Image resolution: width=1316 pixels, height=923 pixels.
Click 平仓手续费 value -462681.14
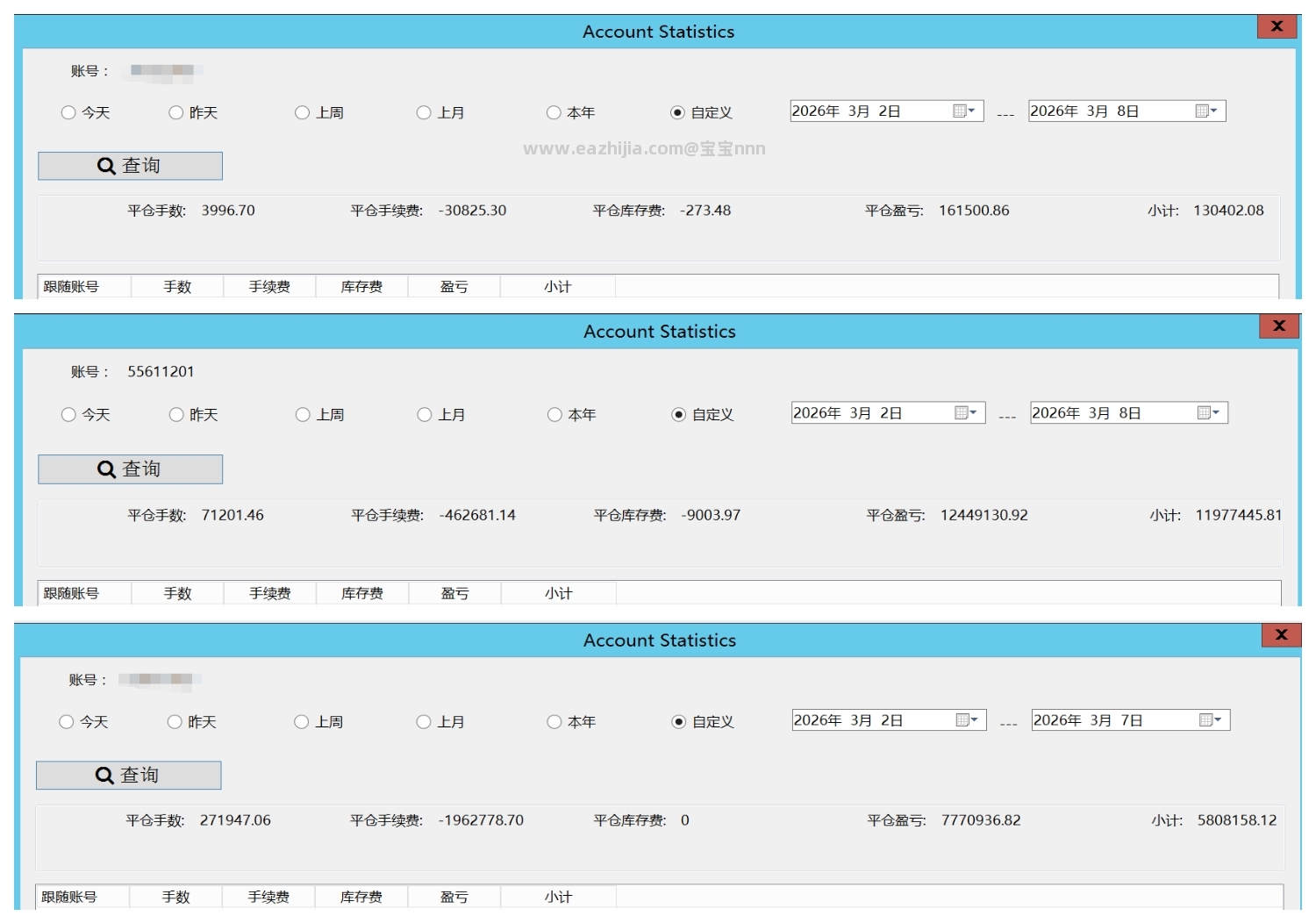(477, 515)
